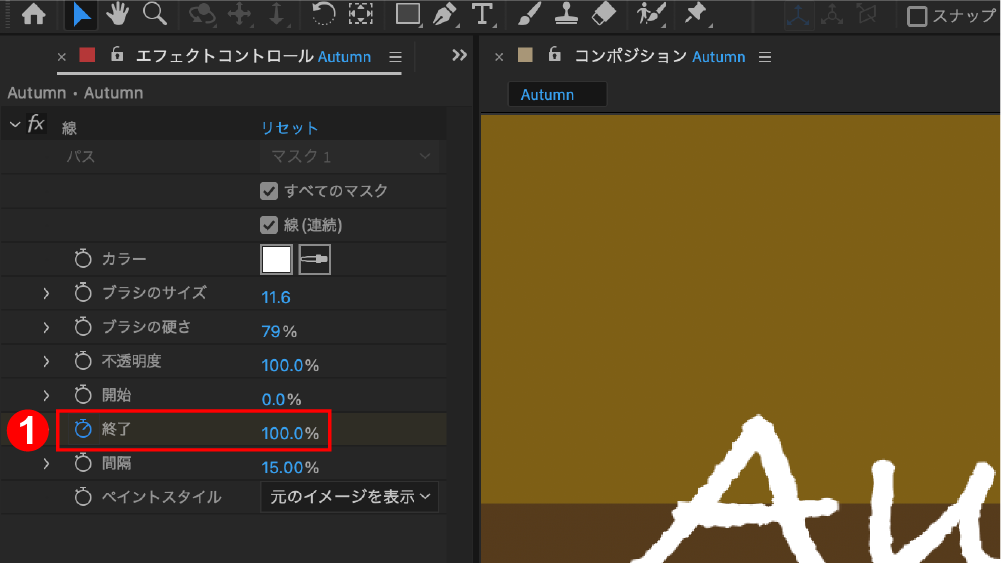Toggle stopwatch for ブラシの硬さ

coord(83,327)
